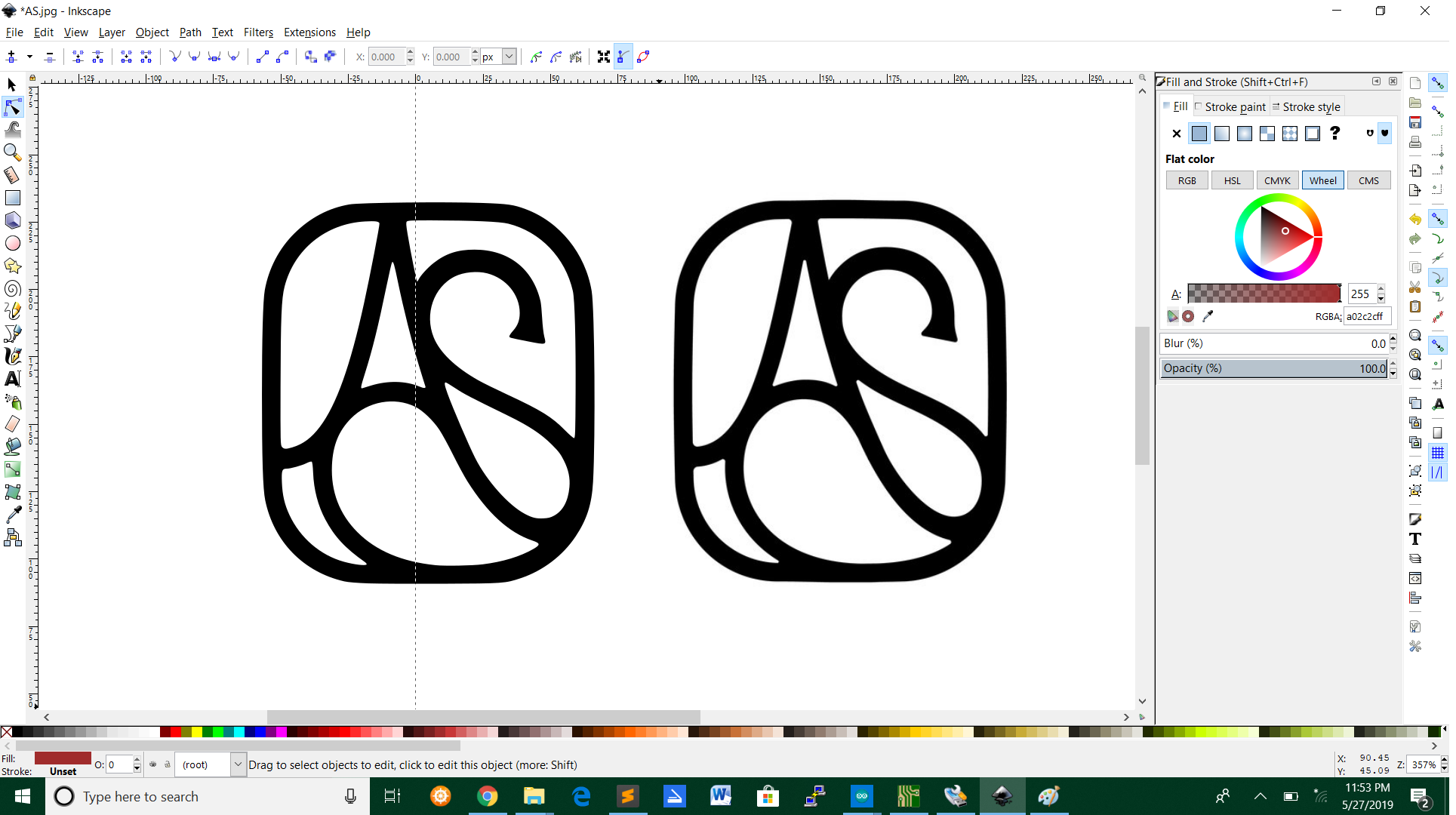Choose Radial gradient paint type
The height and width of the screenshot is (815, 1456).
pos(1244,134)
